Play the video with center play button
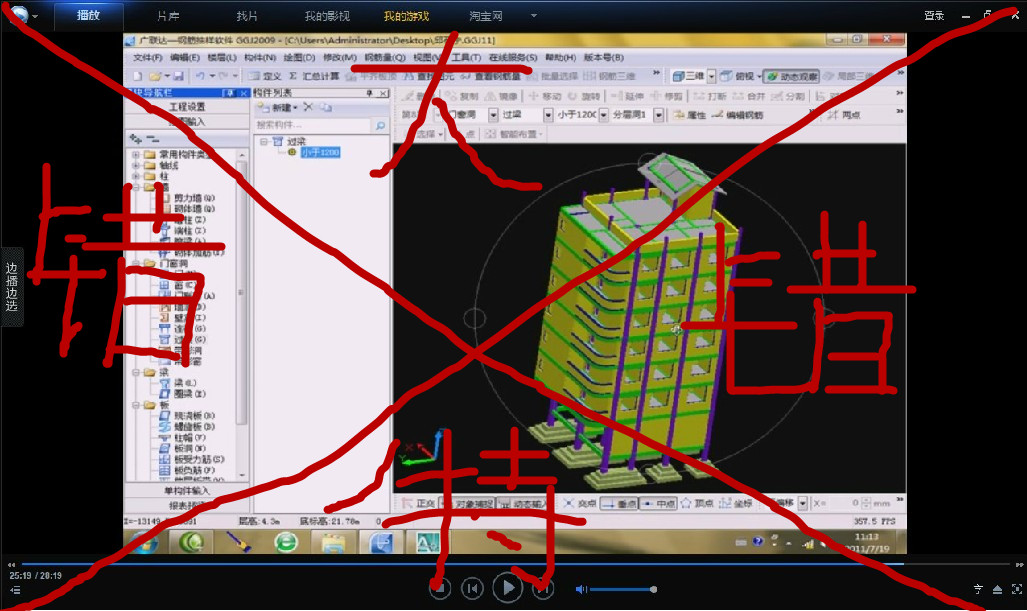 pyautogui.click(x=508, y=588)
